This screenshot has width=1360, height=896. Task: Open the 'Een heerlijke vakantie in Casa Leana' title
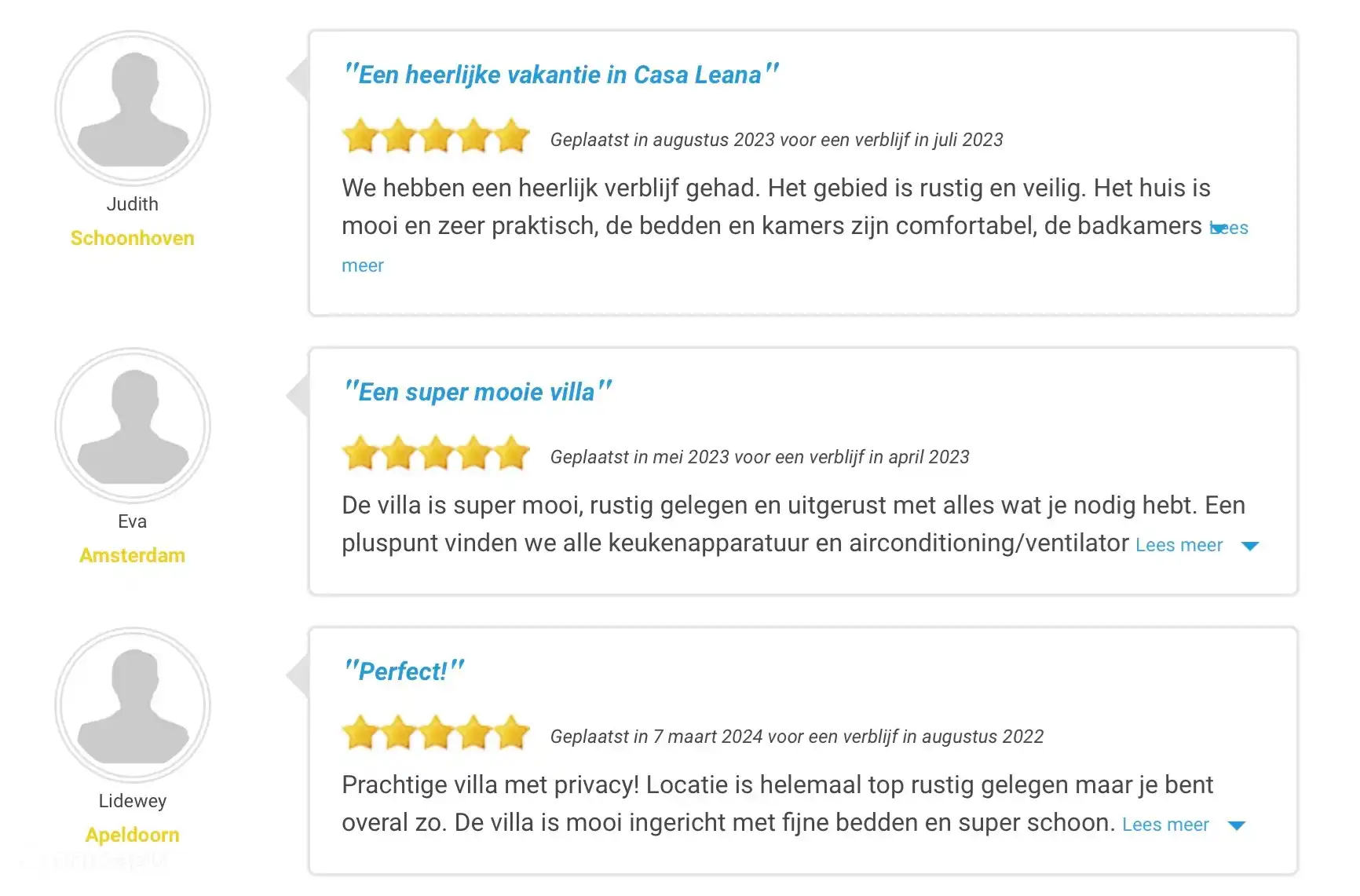(x=561, y=75)
